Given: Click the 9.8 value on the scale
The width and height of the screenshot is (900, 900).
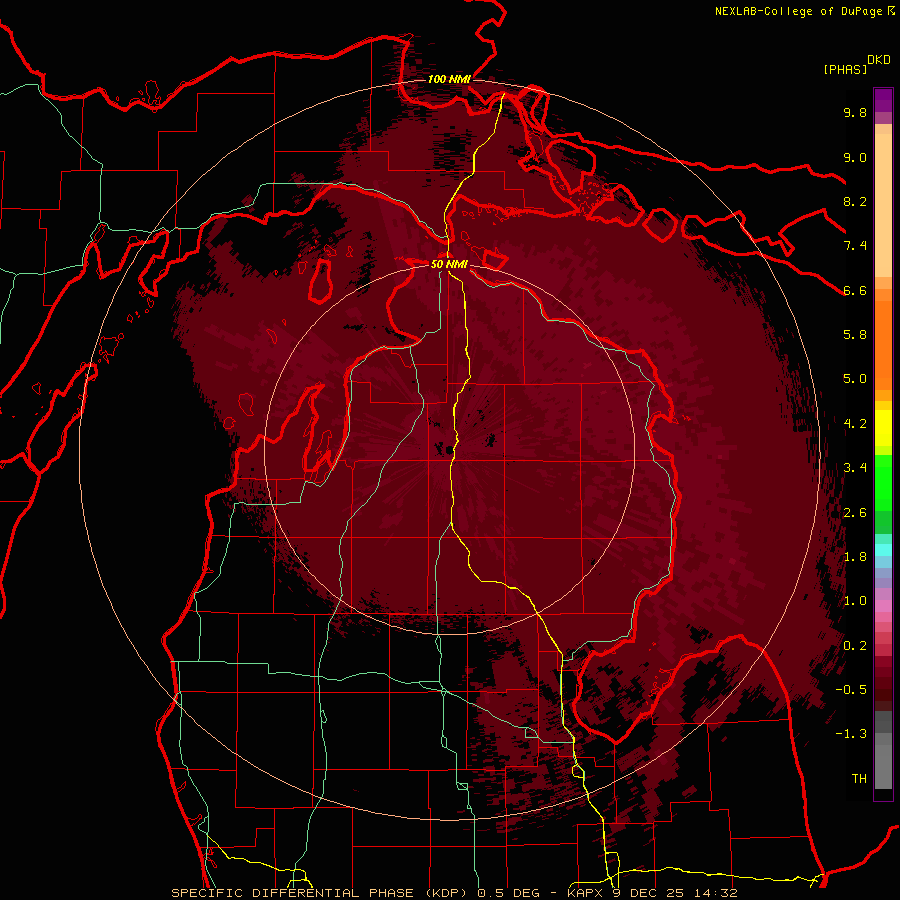Looking at the screenshot, I should point(855,112).
